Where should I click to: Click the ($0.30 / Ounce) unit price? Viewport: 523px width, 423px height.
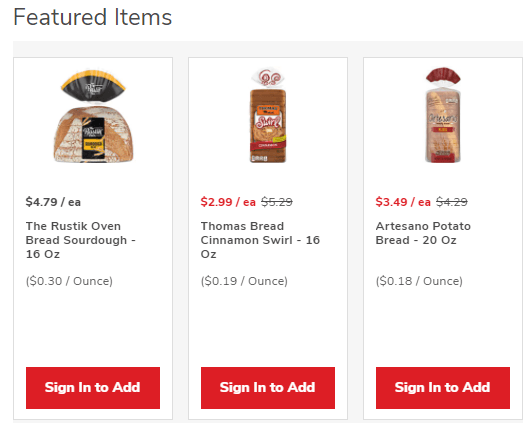pos(69,281)
